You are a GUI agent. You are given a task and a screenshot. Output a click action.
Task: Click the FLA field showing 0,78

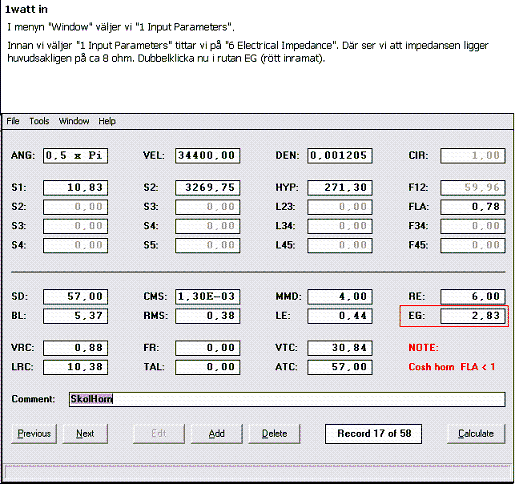coord(473,207)
